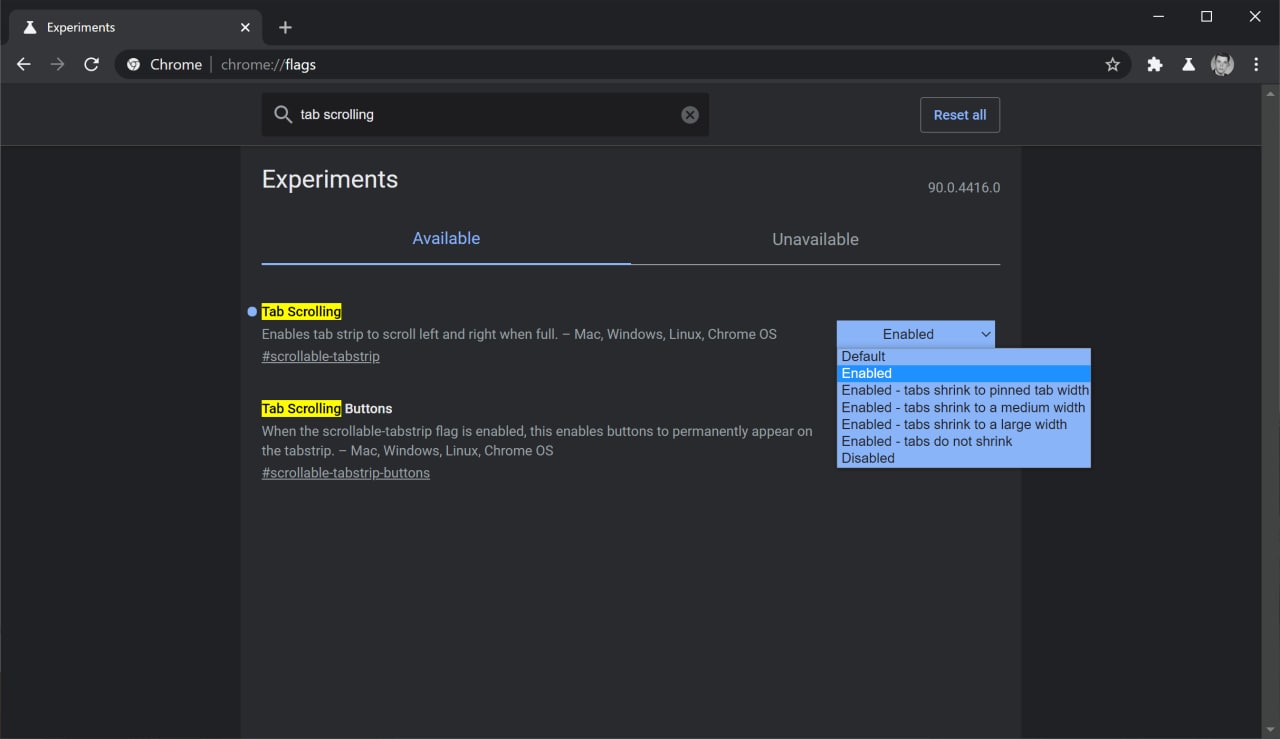Image resolution: width=1280 pixels, height=739 pixels.
Task: Click the search magnifier icon
Action: (x=283, y=114)
